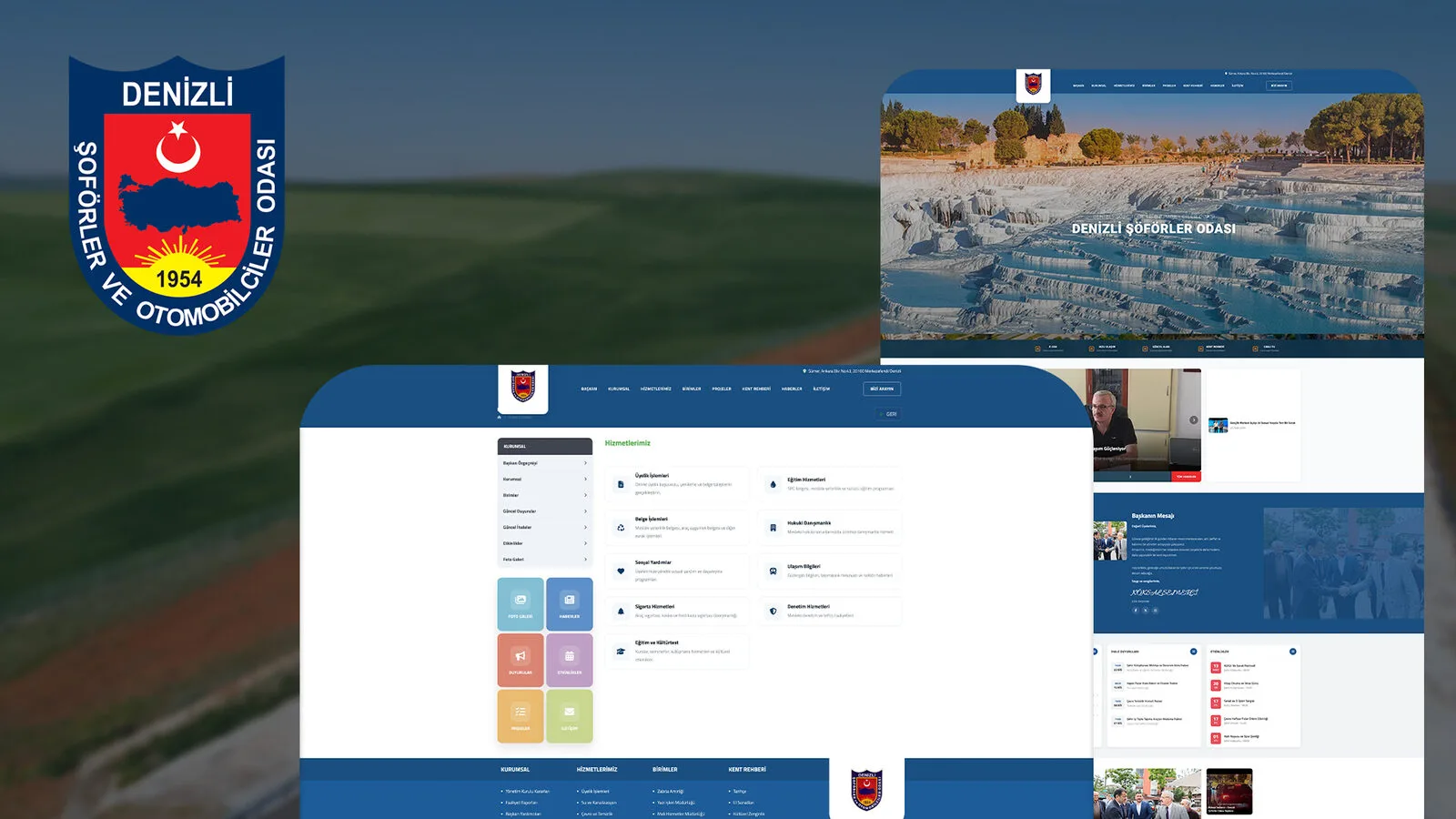Screen dimensions: 1456x819
Task: Open BİRİMLER in services page top navigation
Action: tap(692, 389)
